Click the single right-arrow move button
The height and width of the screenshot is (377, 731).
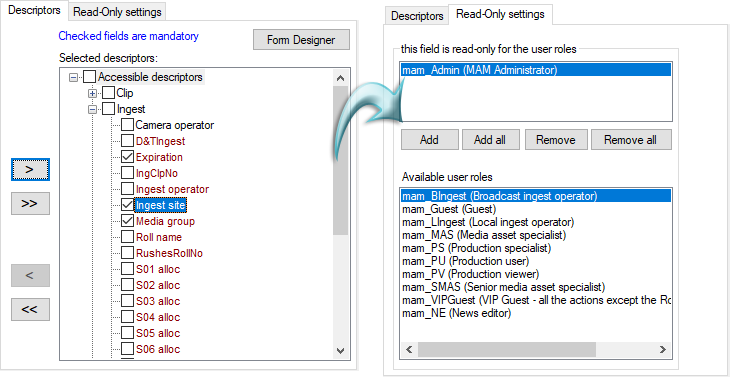click(x=30, y=170)
